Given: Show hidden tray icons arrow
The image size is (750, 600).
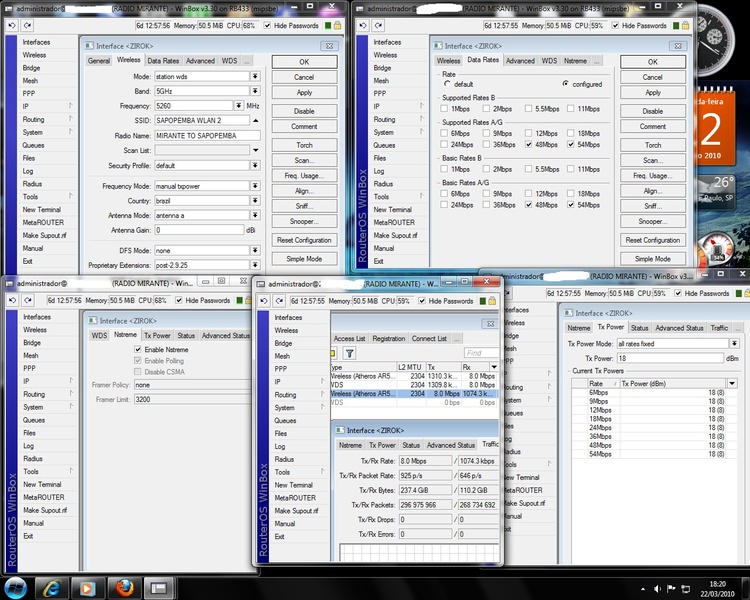Looking at the screenshot, I should 643,589.
